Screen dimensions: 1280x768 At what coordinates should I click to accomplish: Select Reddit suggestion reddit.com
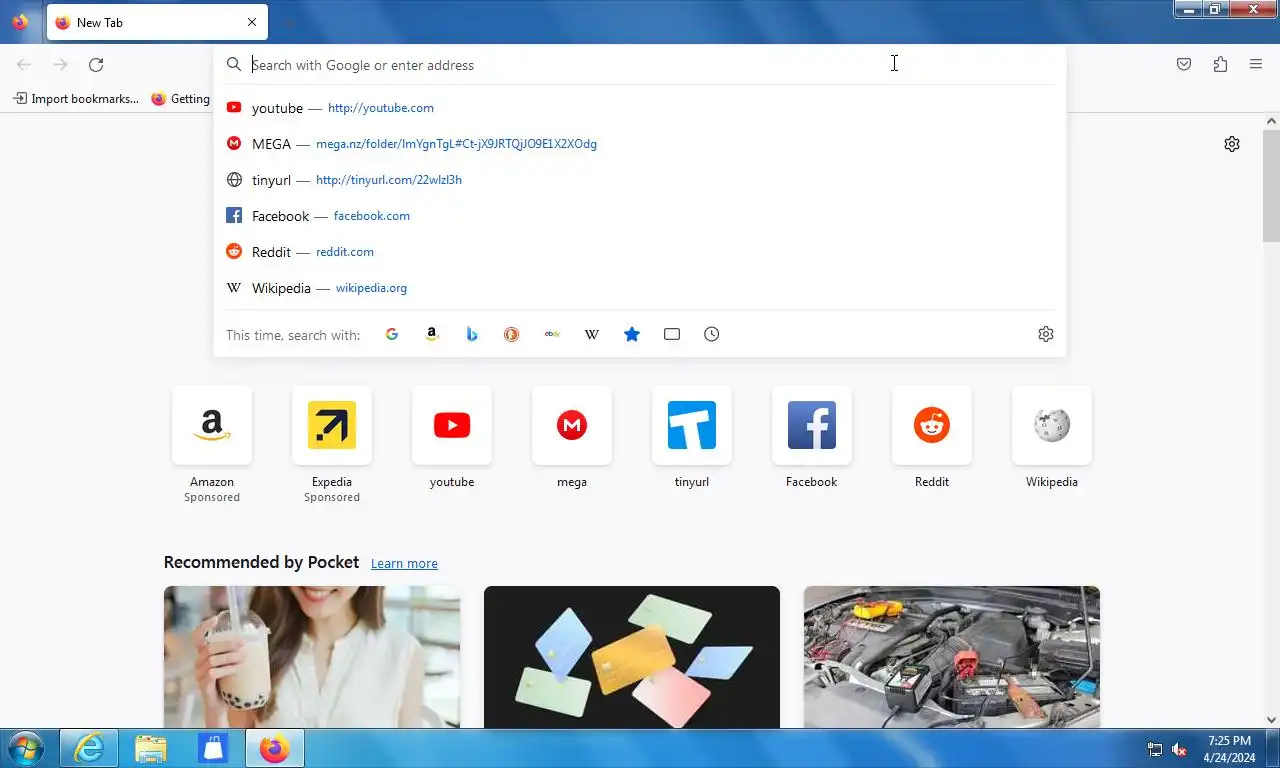[x=640, y=252]
